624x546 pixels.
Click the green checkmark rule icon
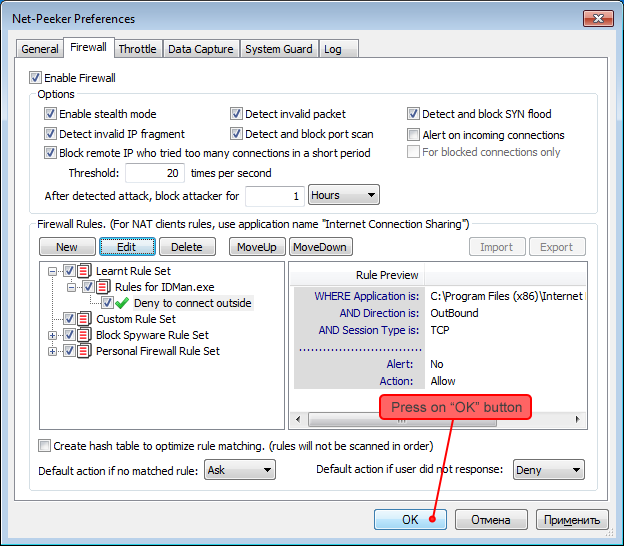(122, 303)
